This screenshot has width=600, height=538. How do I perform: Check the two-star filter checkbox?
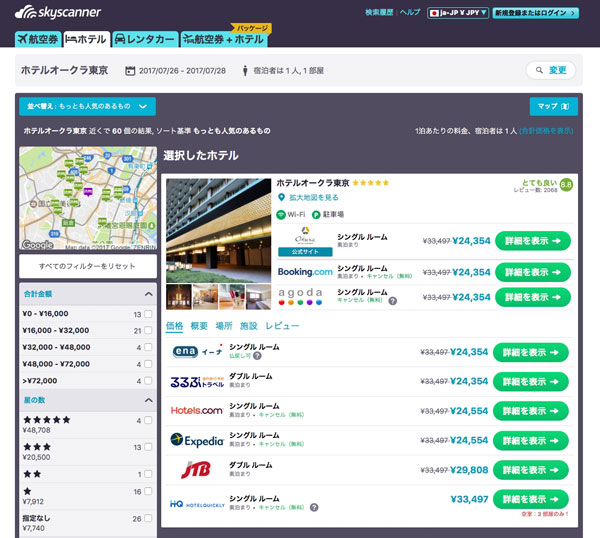tap(148, 474)
